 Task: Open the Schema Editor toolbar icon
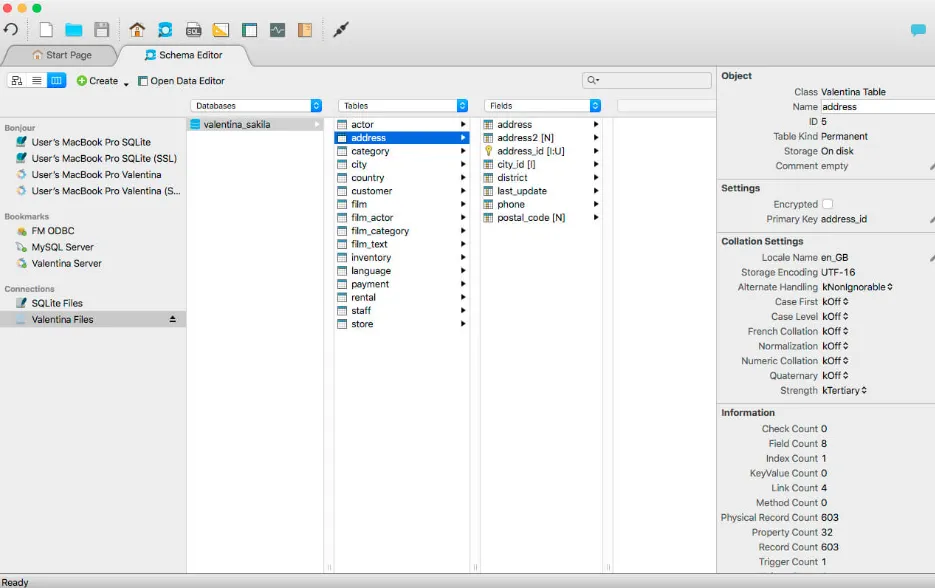pos(165,29)
